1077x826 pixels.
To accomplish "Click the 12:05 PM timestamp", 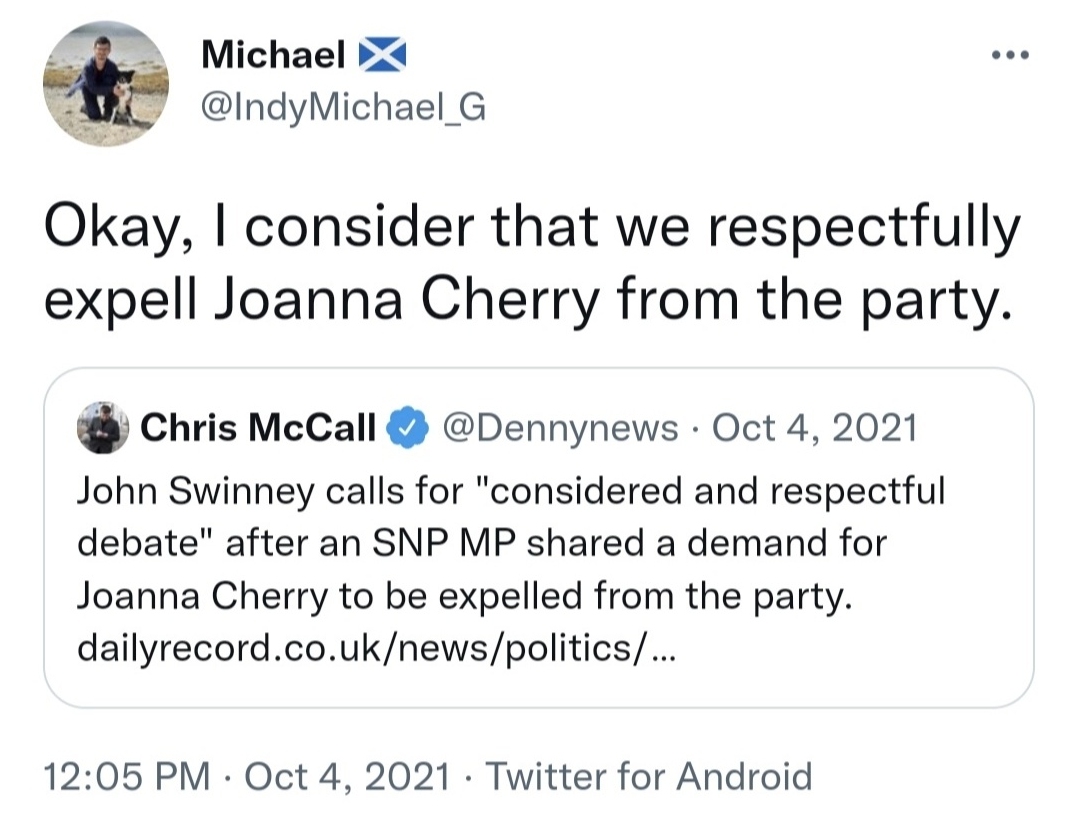I will (126, 776).
